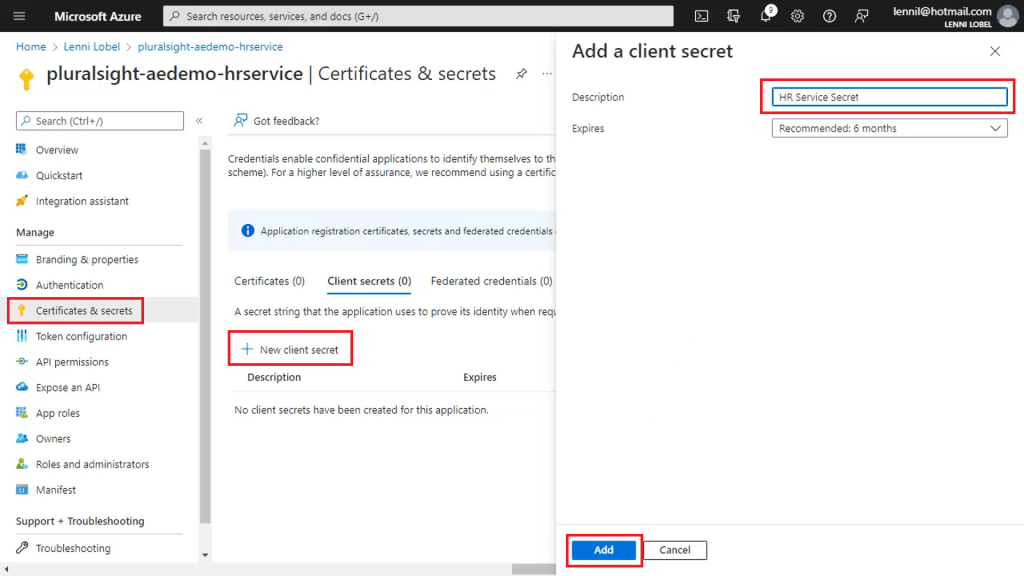
Task: Open the notifications bell icon
Action: [x=766, y=15]
